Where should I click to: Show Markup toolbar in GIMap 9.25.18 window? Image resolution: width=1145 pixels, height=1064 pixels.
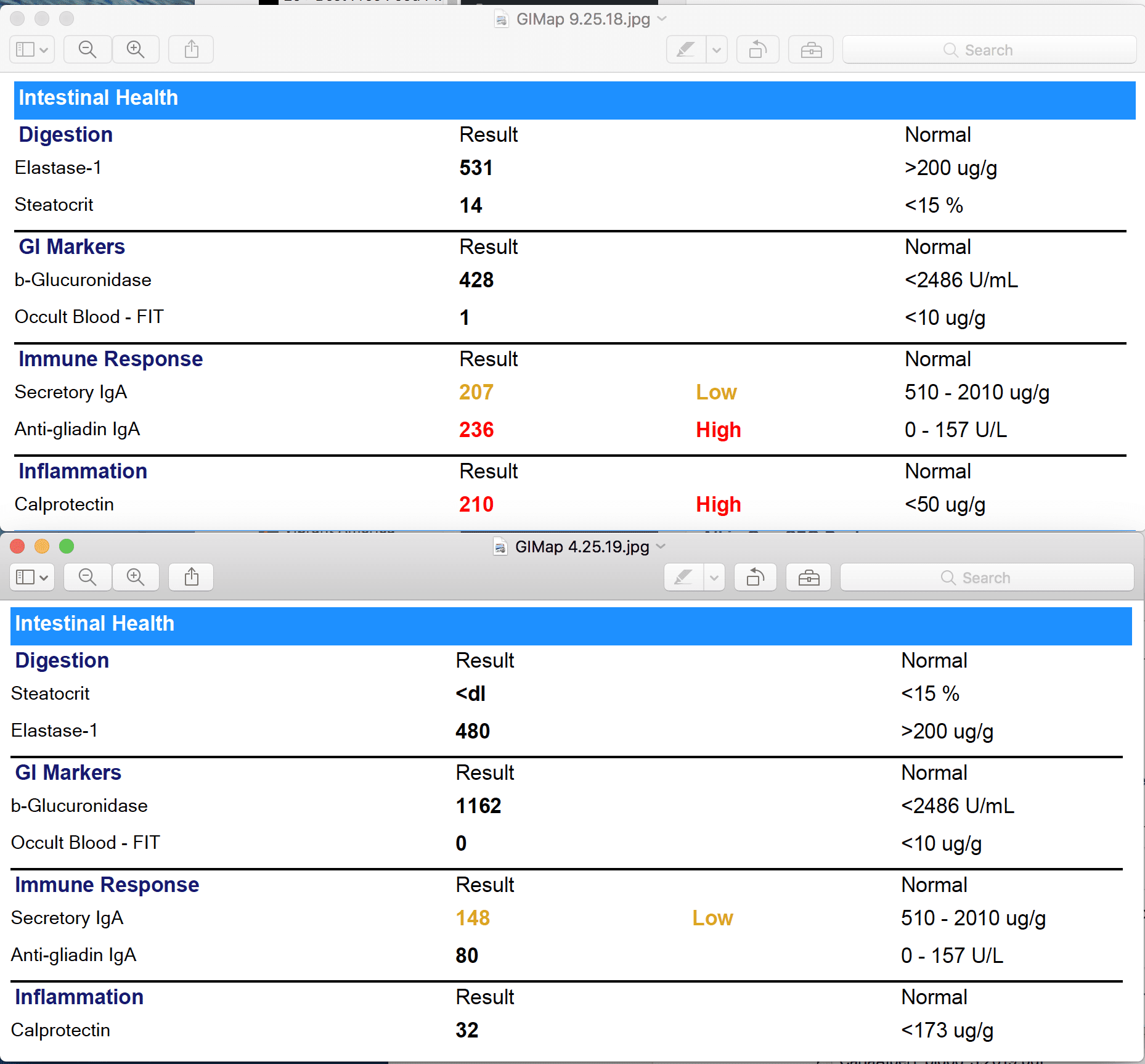click(x=810, y=49)
